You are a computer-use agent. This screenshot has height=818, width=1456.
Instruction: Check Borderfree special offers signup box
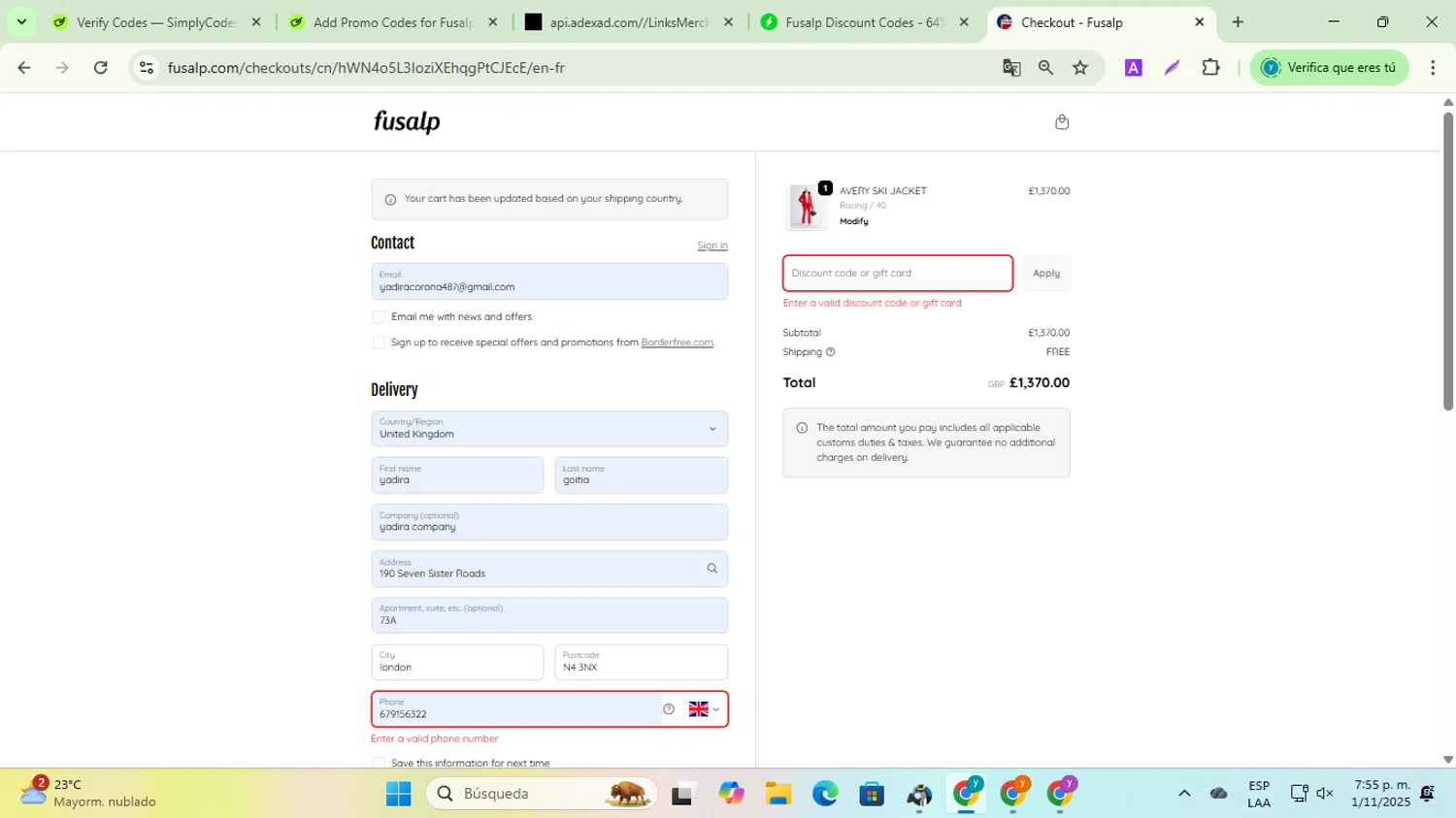[x=379, y=343]
